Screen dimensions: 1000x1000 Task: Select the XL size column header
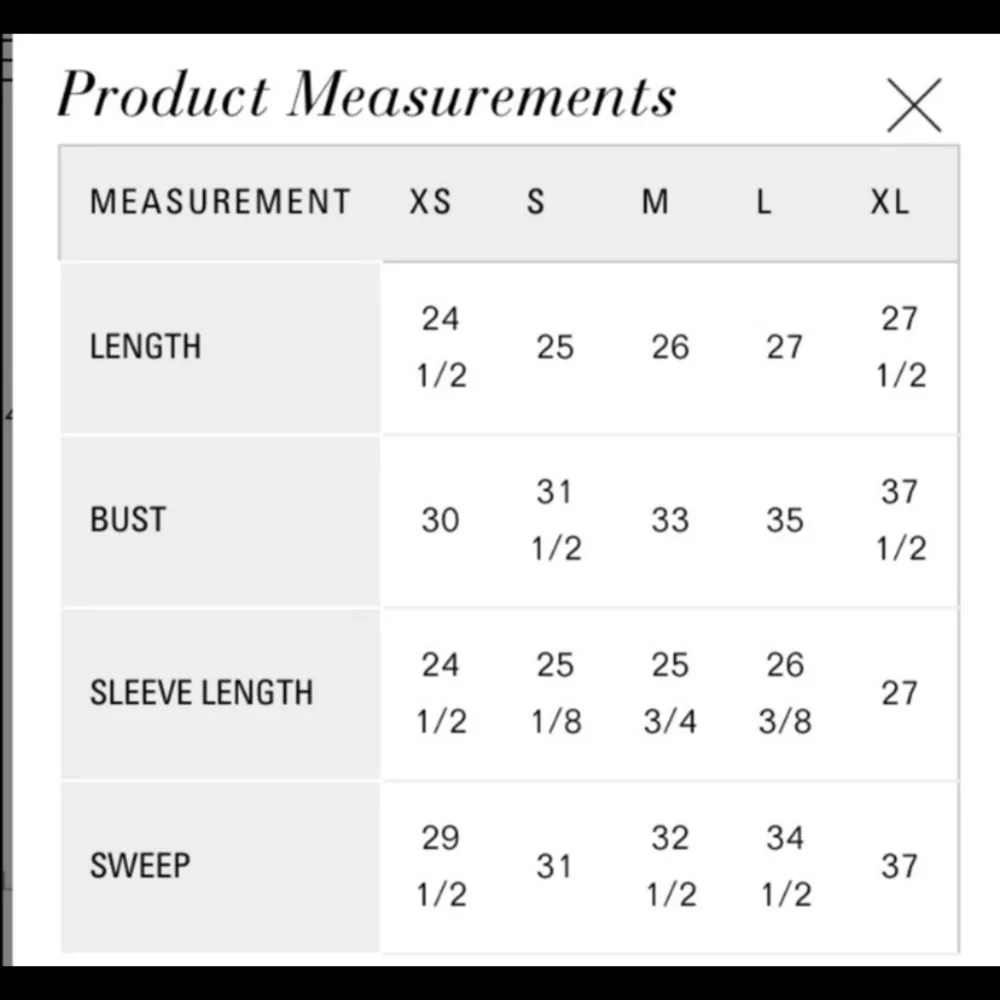click(889, 202)
